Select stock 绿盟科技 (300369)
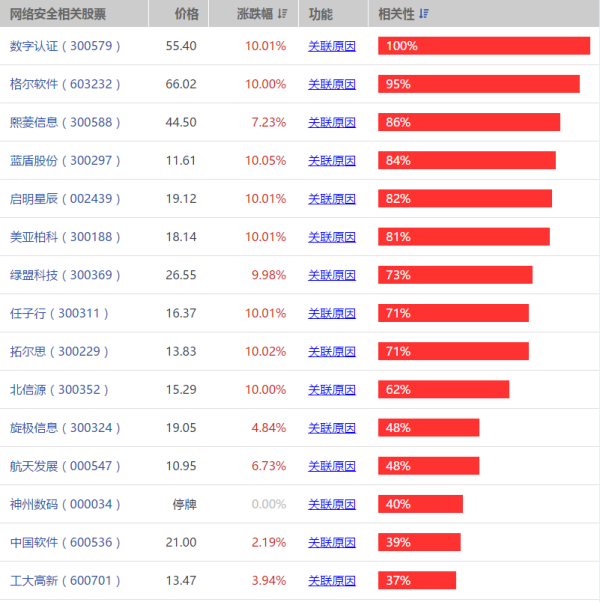 tap(65, 275)
